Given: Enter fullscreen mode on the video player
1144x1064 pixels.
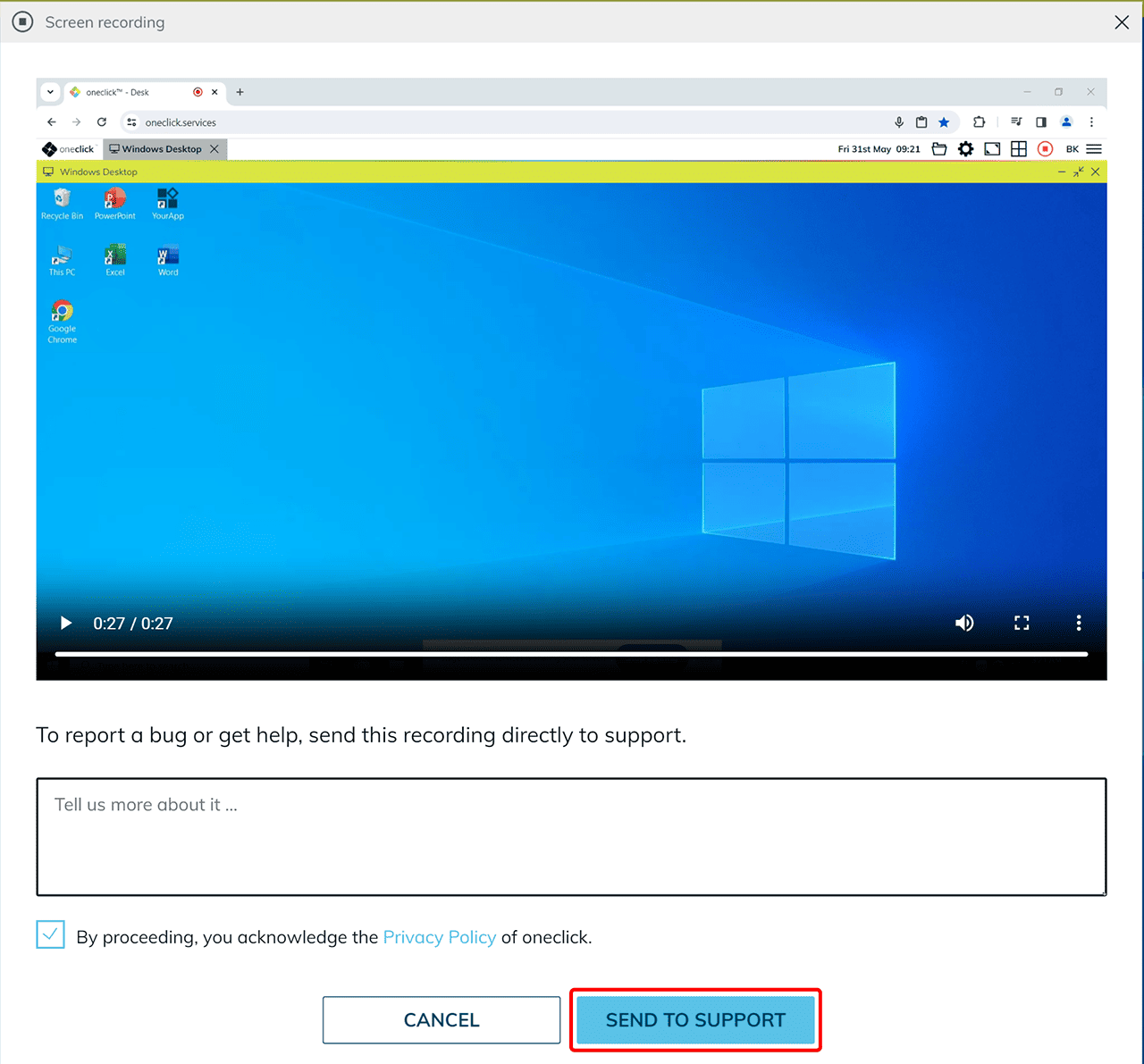Looking at the screenshot, I should coord(1022,624).
